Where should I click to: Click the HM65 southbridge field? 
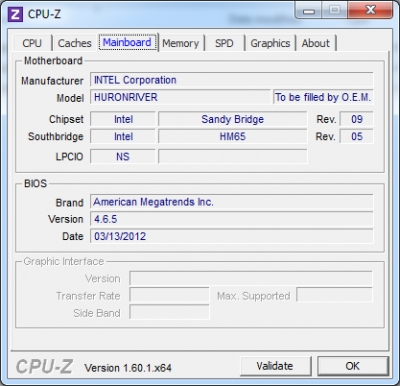232,136
